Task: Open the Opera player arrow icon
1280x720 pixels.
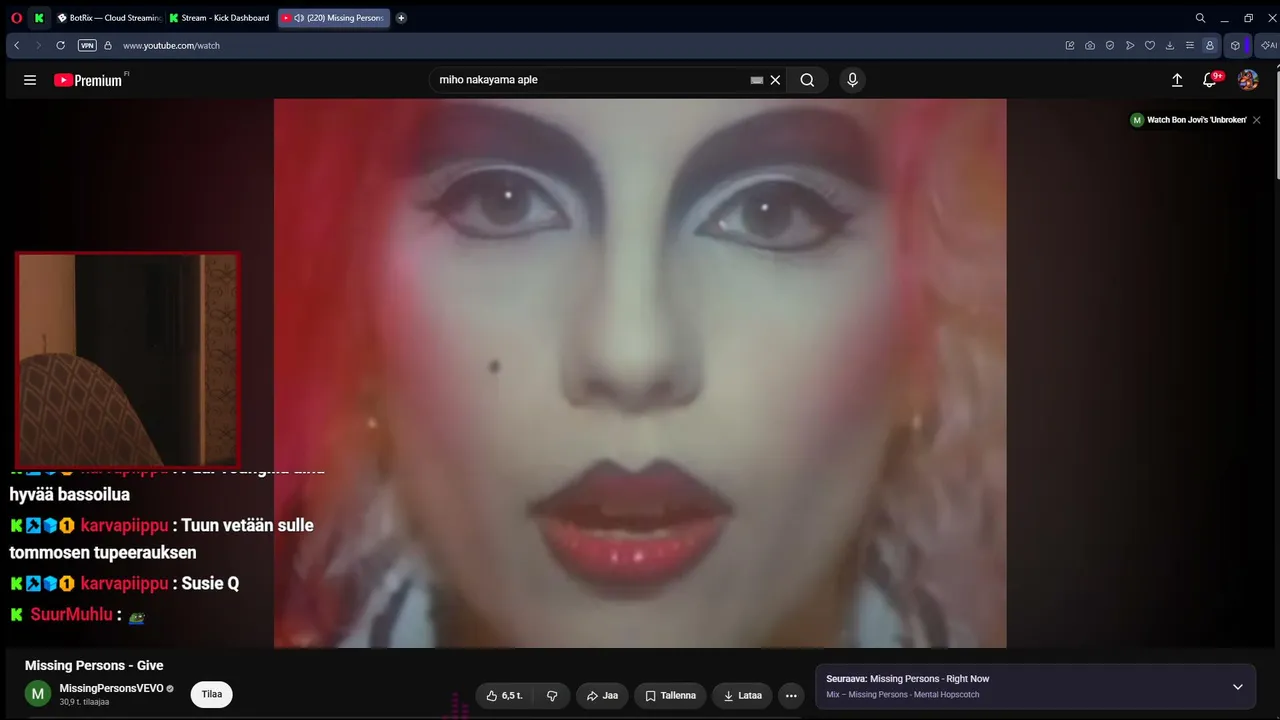Action: pos(1130,45)
